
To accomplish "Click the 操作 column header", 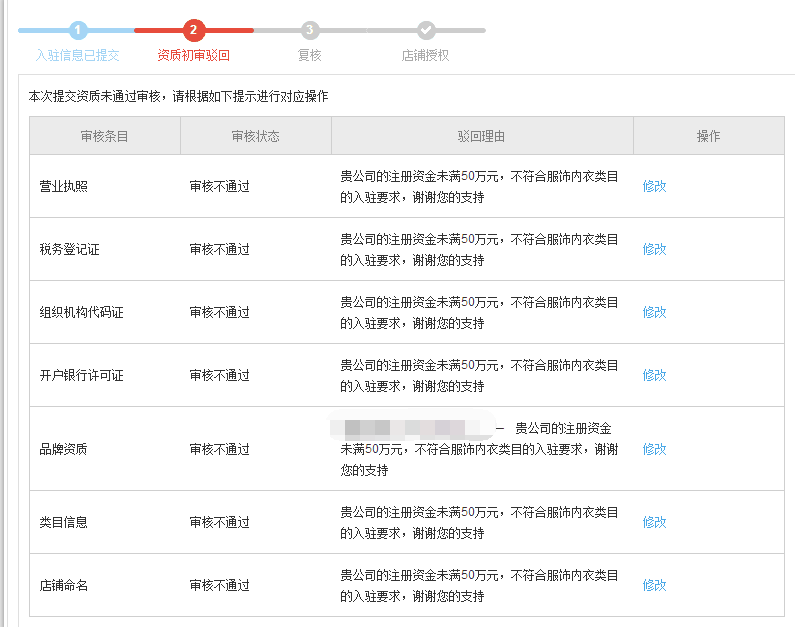I will click(708, 136).
